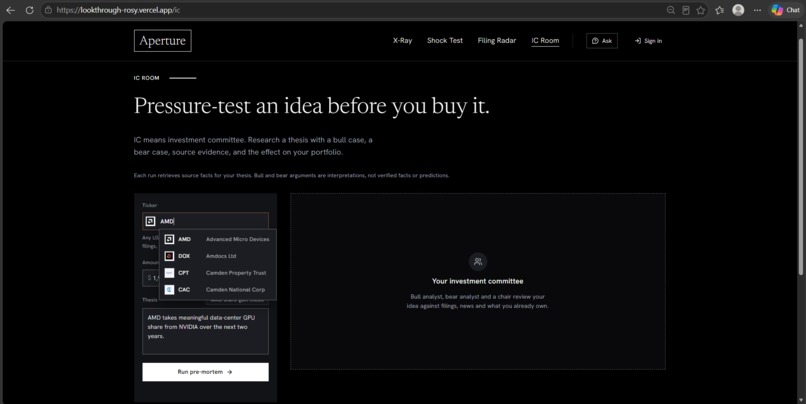Click the 'Your investment committee' heading

[x=478, y=281]
